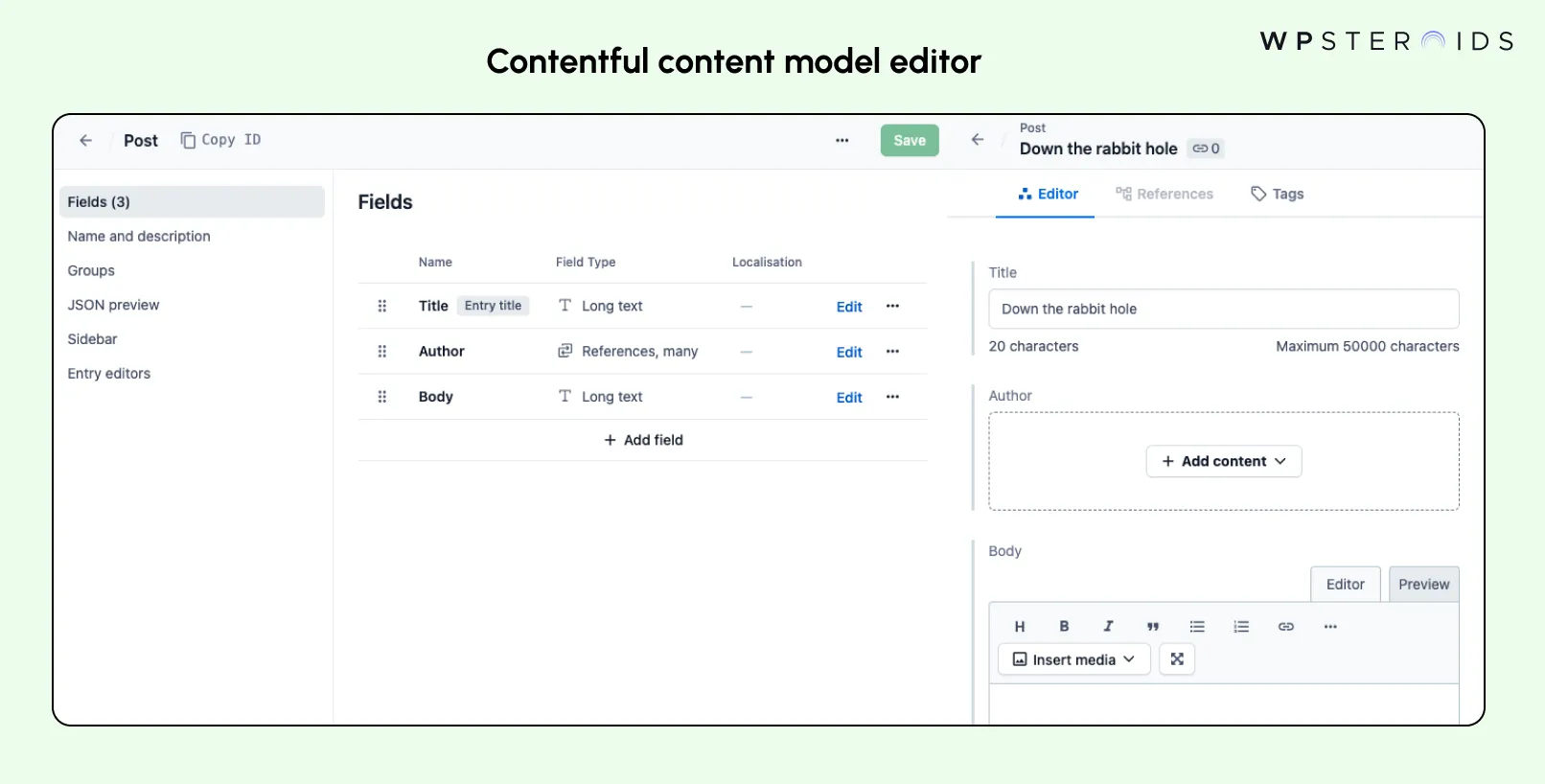
Task: Open the Sidebar settings section
Action: [92, 339]
